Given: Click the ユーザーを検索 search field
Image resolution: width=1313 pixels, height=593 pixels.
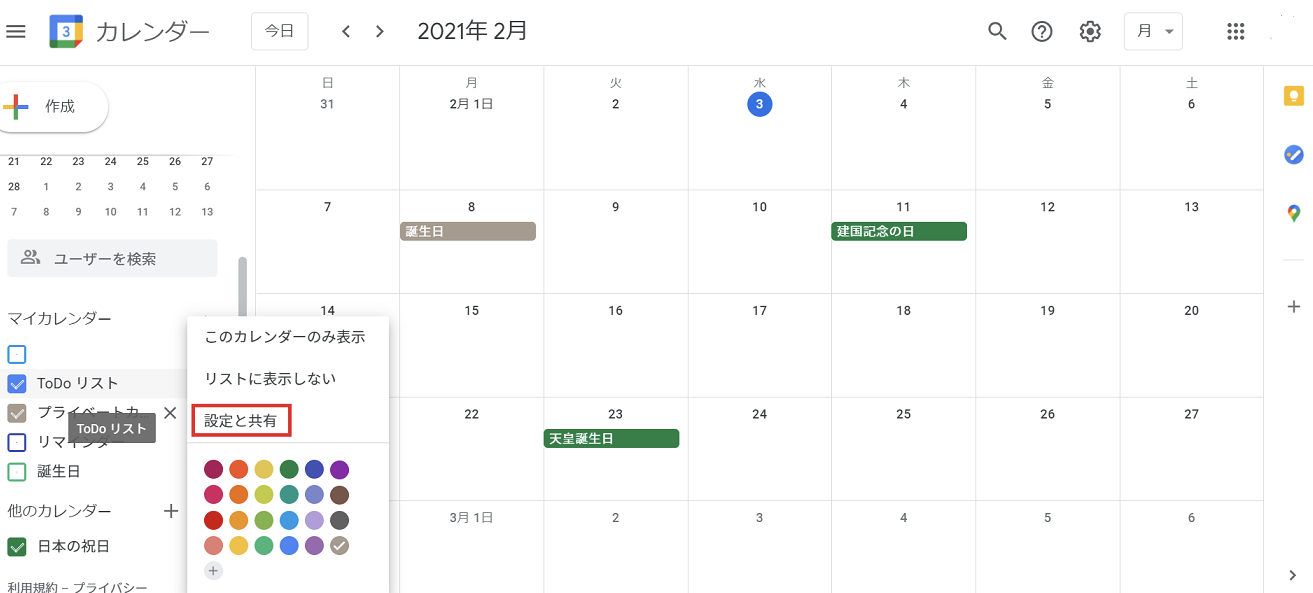Looking at the screenshot, I should pyautogui.click(x=112, y=258).
